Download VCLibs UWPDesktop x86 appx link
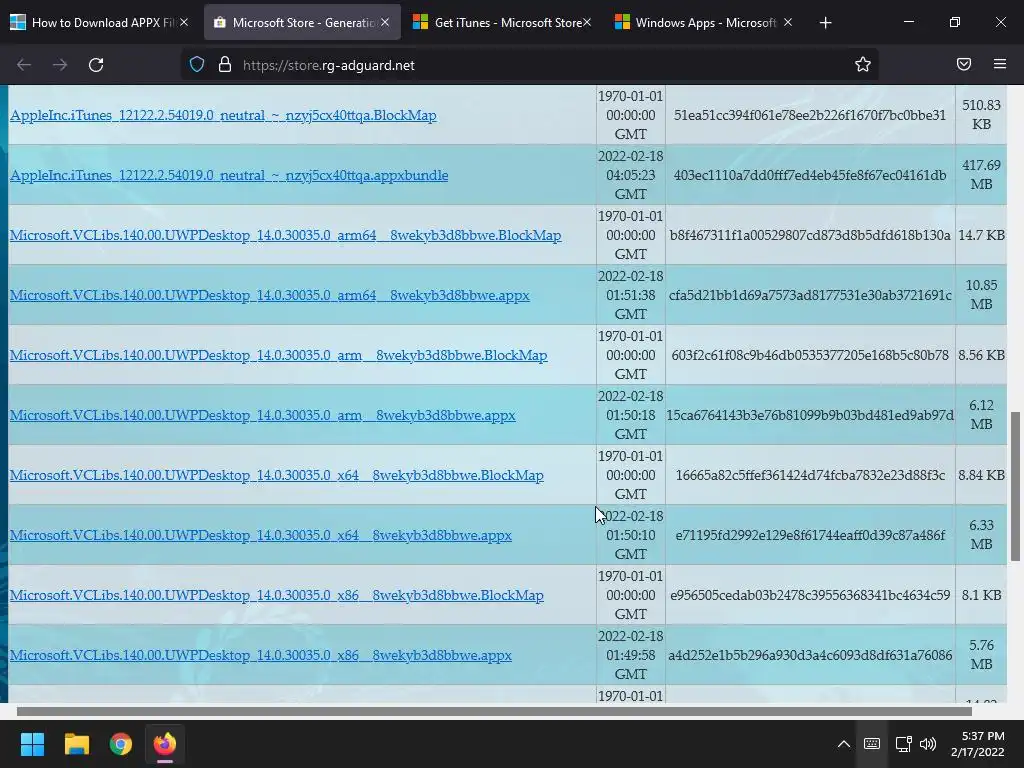 pyautogui.click(x=261, y=656)
